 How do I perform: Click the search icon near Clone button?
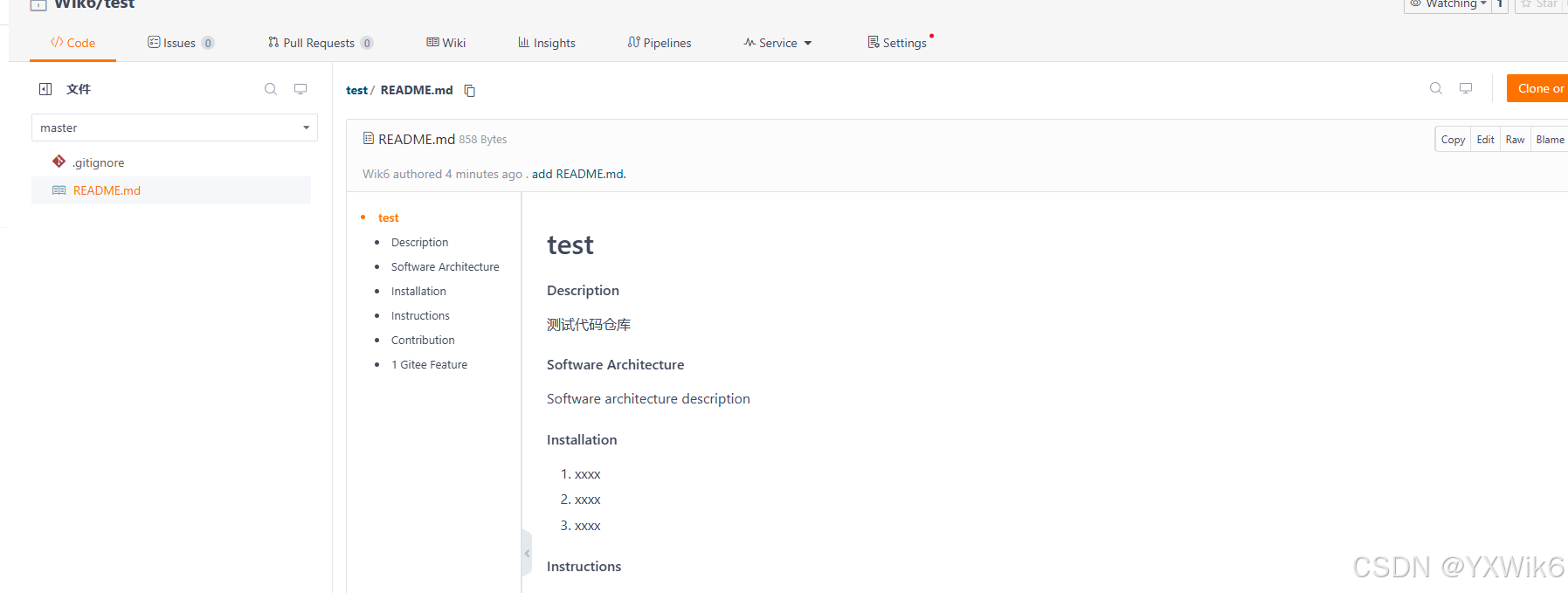pyautogui.click(x=1435, y=88)
